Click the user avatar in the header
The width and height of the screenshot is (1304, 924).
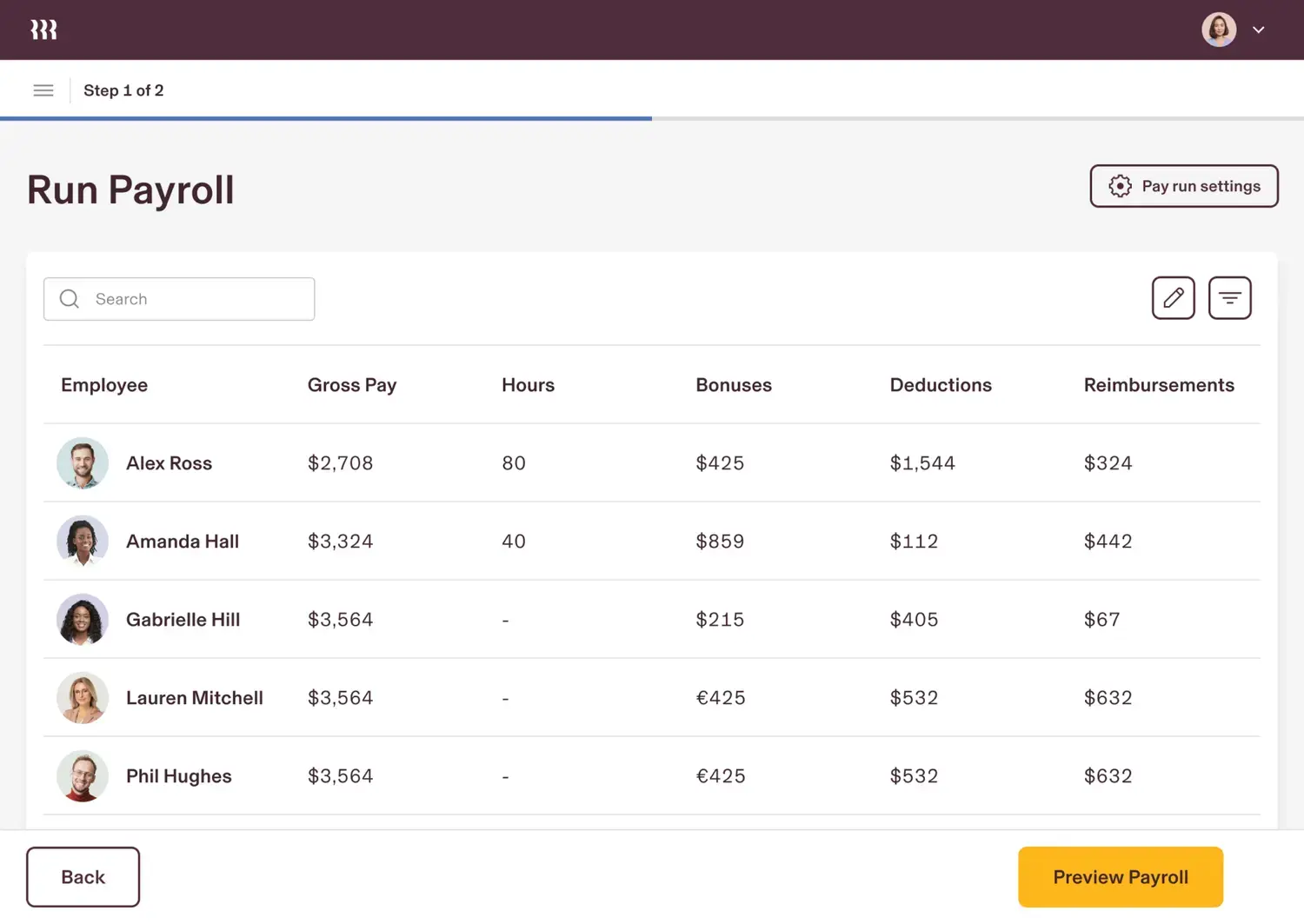pos(1219,29)
